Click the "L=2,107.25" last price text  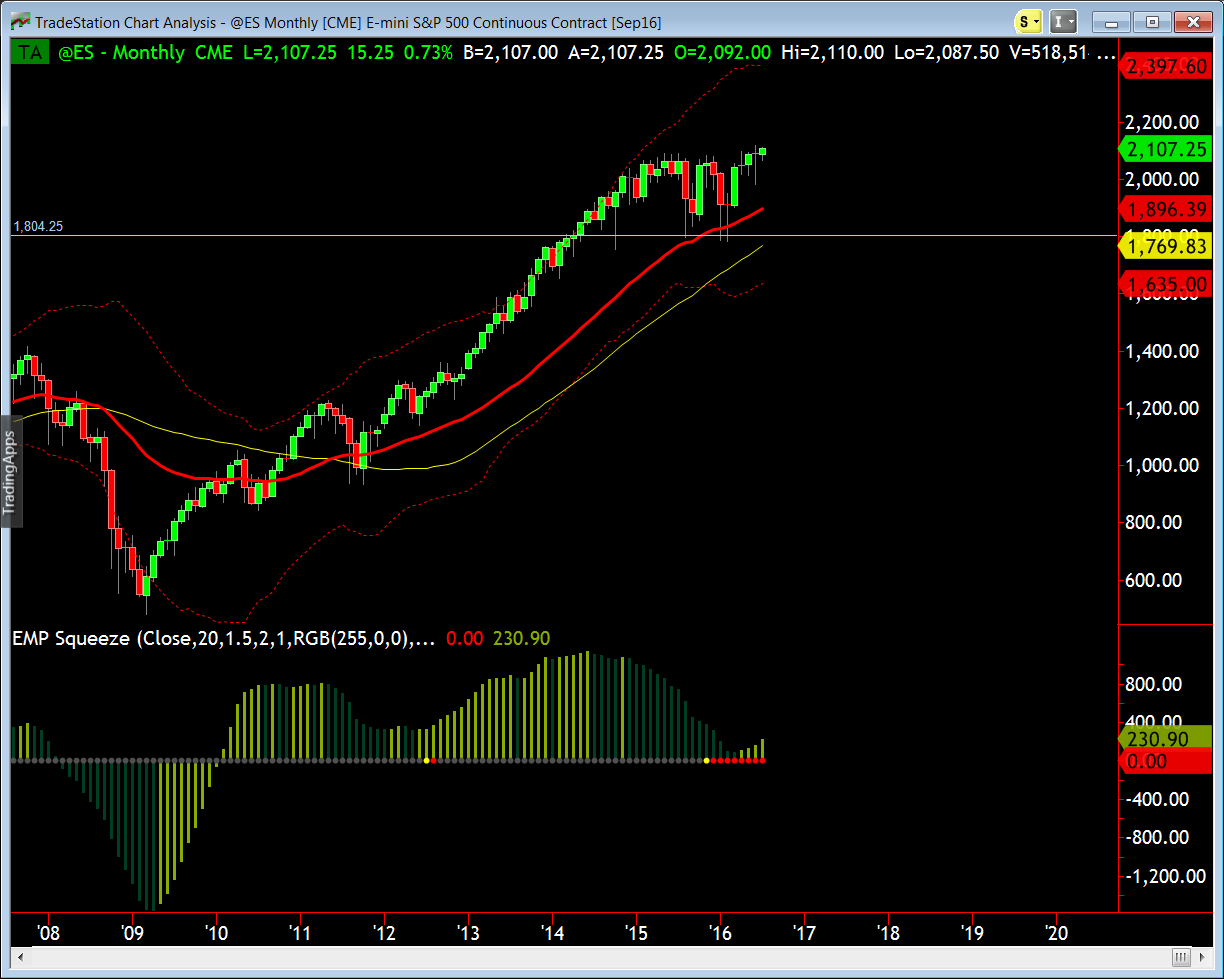pyautogui.click(x=290, y=53)
